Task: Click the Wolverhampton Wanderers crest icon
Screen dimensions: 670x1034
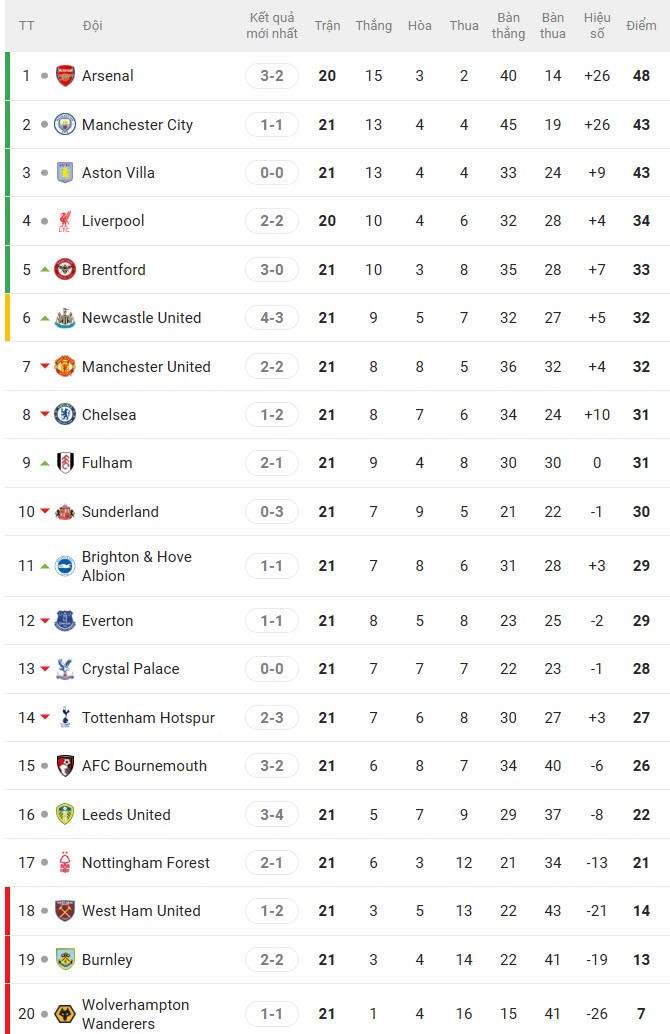Action: [x=65, y=1014]
